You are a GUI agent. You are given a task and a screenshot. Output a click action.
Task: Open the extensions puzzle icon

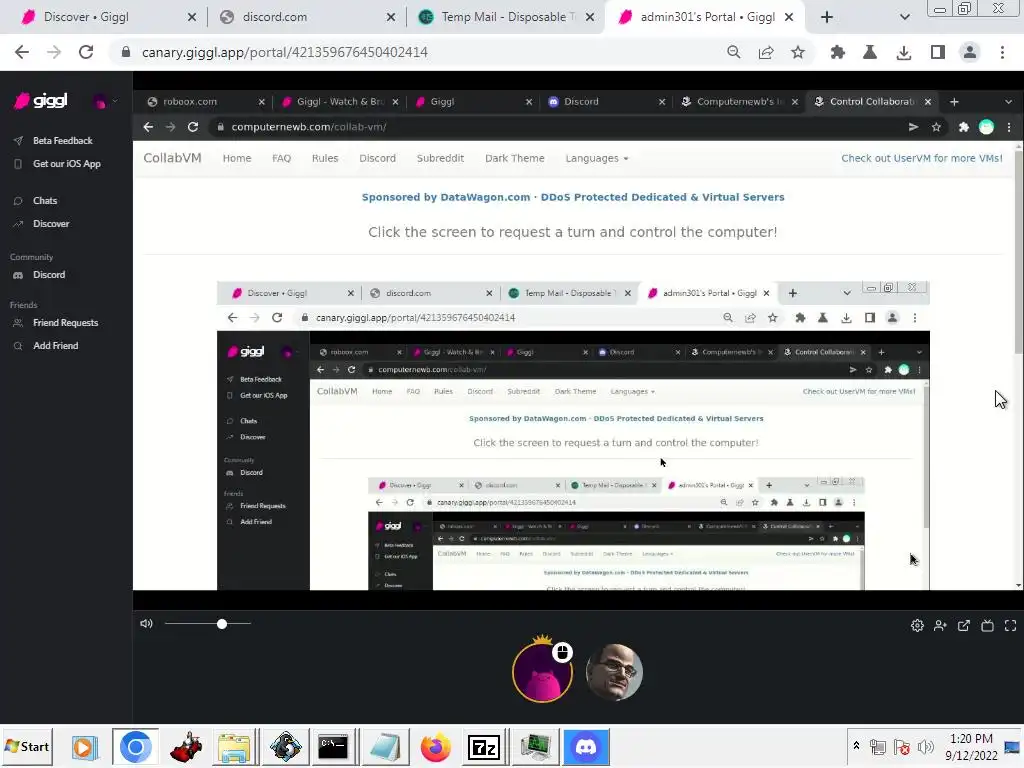[837, 52]
